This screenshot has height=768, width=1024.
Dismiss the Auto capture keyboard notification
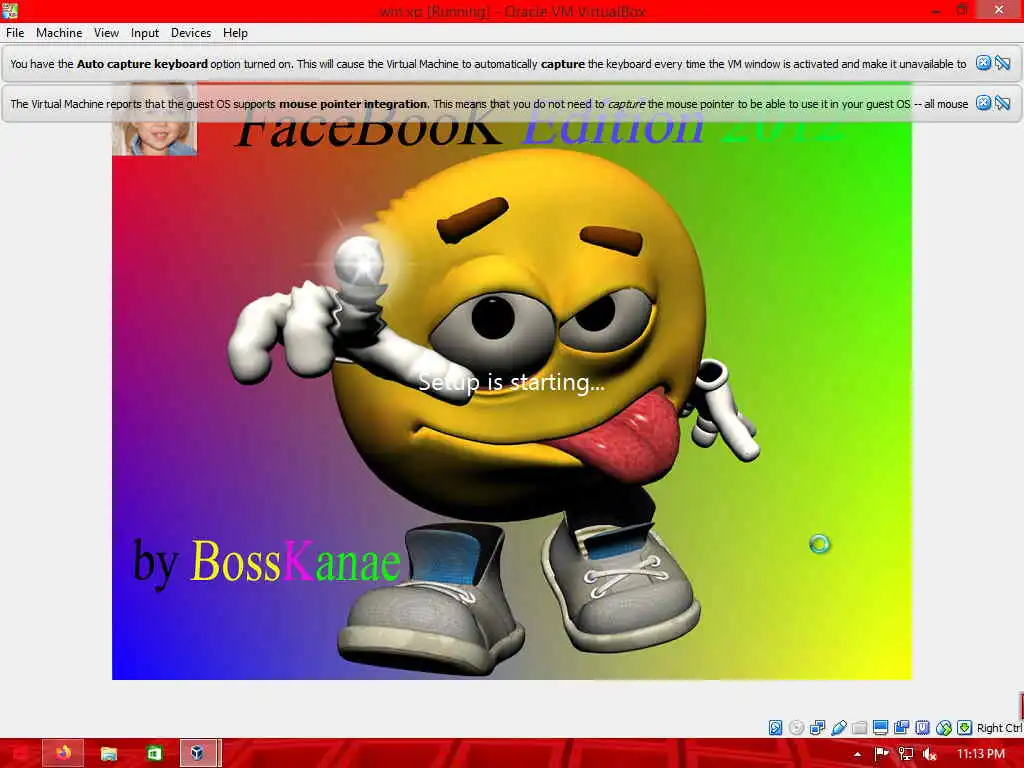983,63
